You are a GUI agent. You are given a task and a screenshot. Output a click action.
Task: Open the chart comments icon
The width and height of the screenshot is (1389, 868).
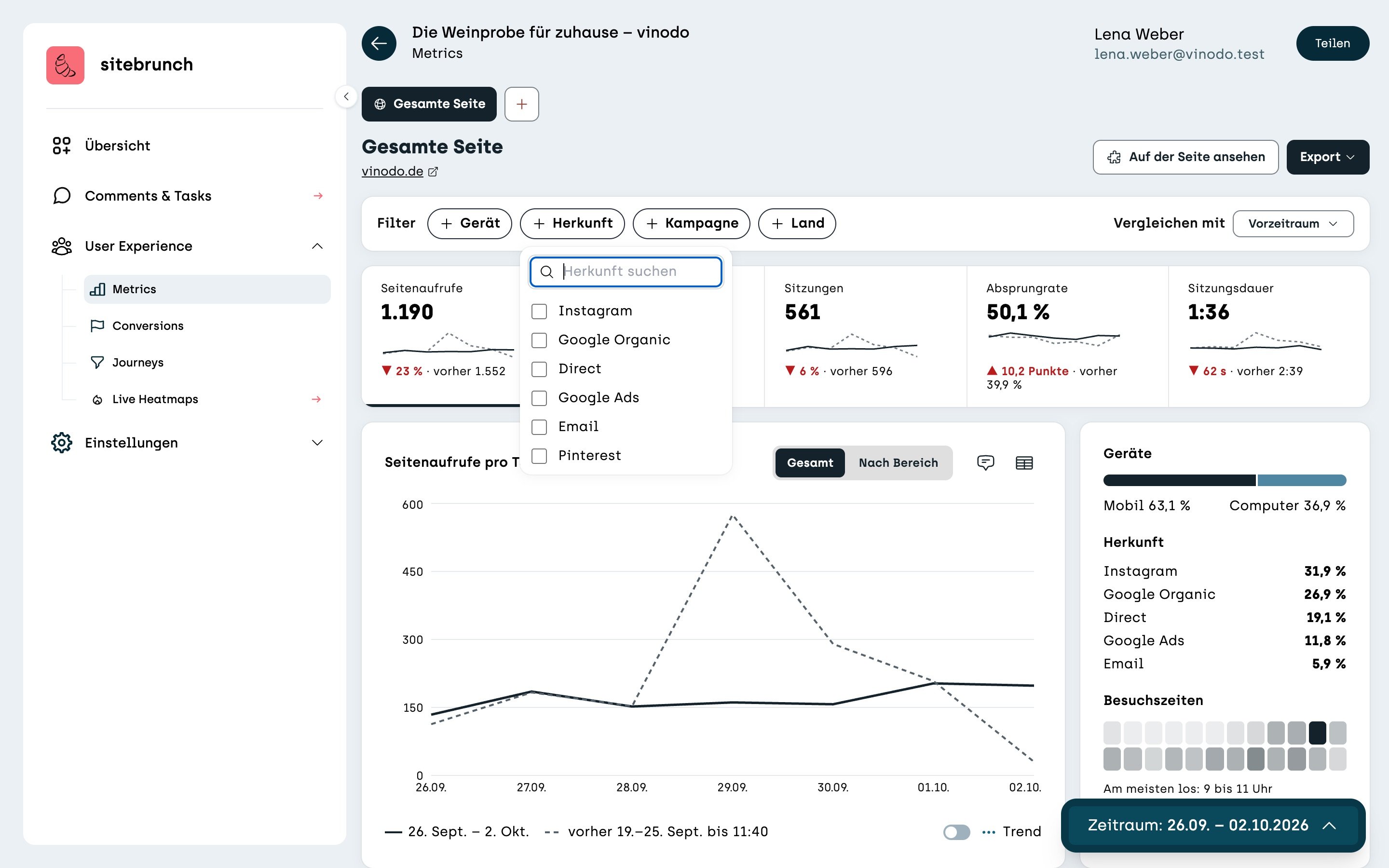pos(985,462)
